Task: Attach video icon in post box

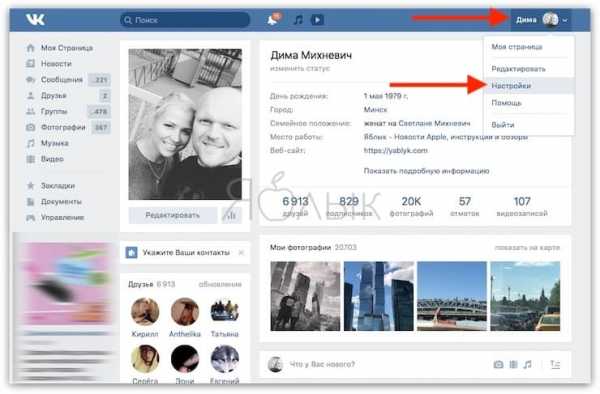Action: [514, 364]
